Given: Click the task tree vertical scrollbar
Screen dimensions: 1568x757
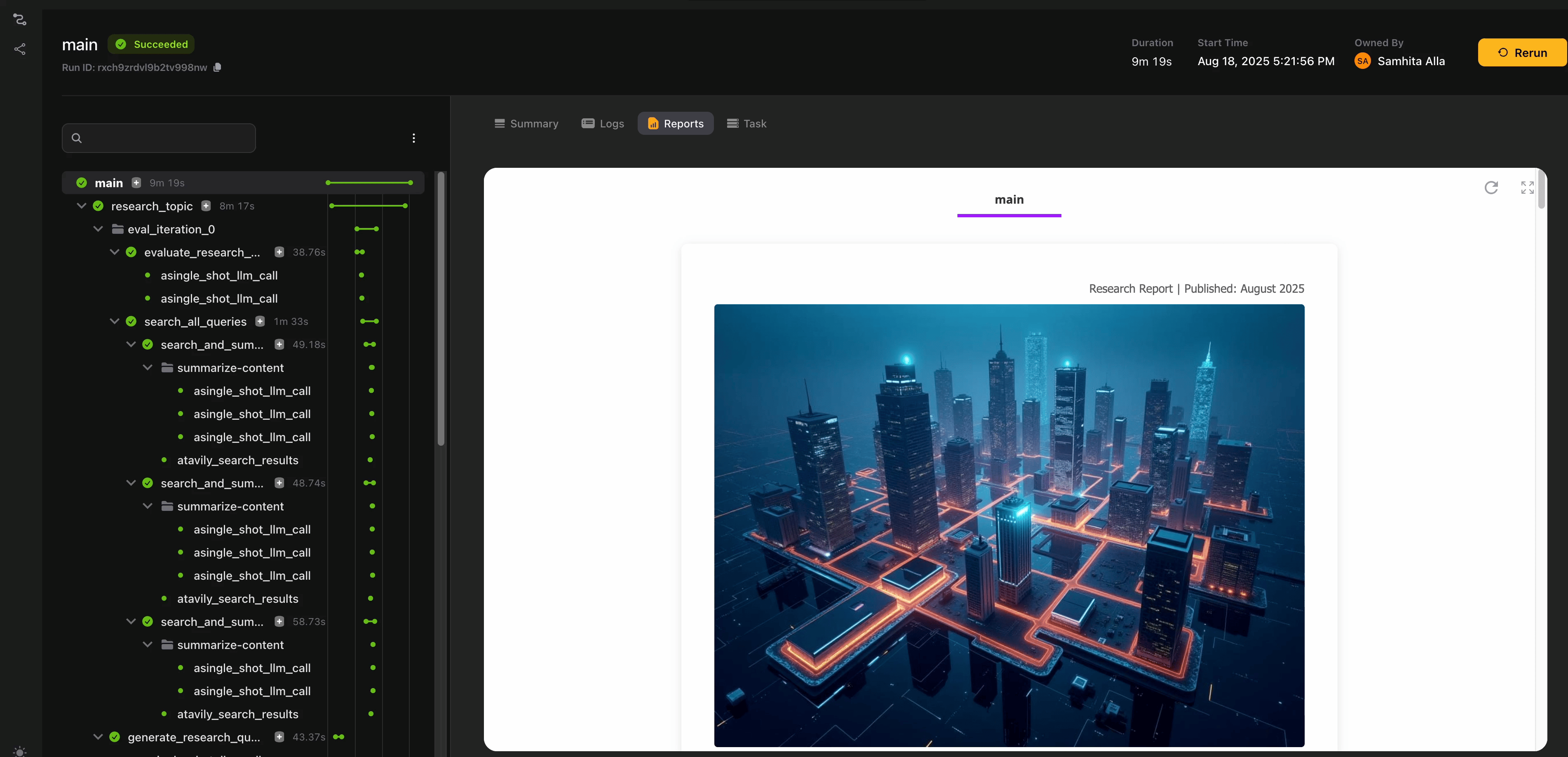Looking at the screenshot, I should coord(441,309).
